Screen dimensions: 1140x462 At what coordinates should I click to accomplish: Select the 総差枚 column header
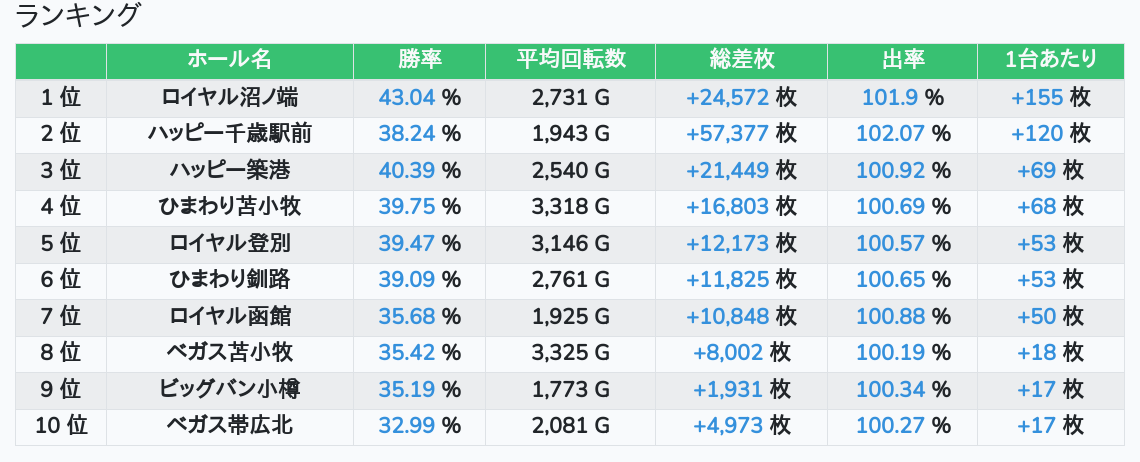[741, 60]
